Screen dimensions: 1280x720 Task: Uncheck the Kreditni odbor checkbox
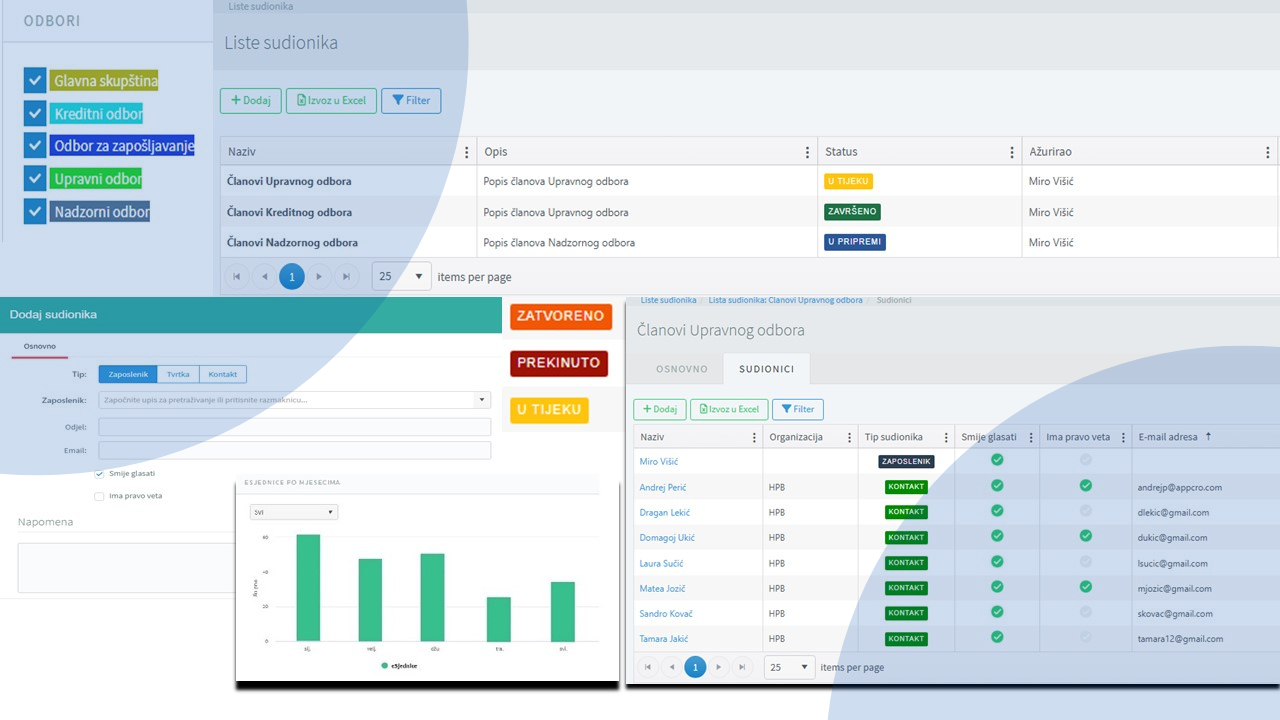coord(35,113)
